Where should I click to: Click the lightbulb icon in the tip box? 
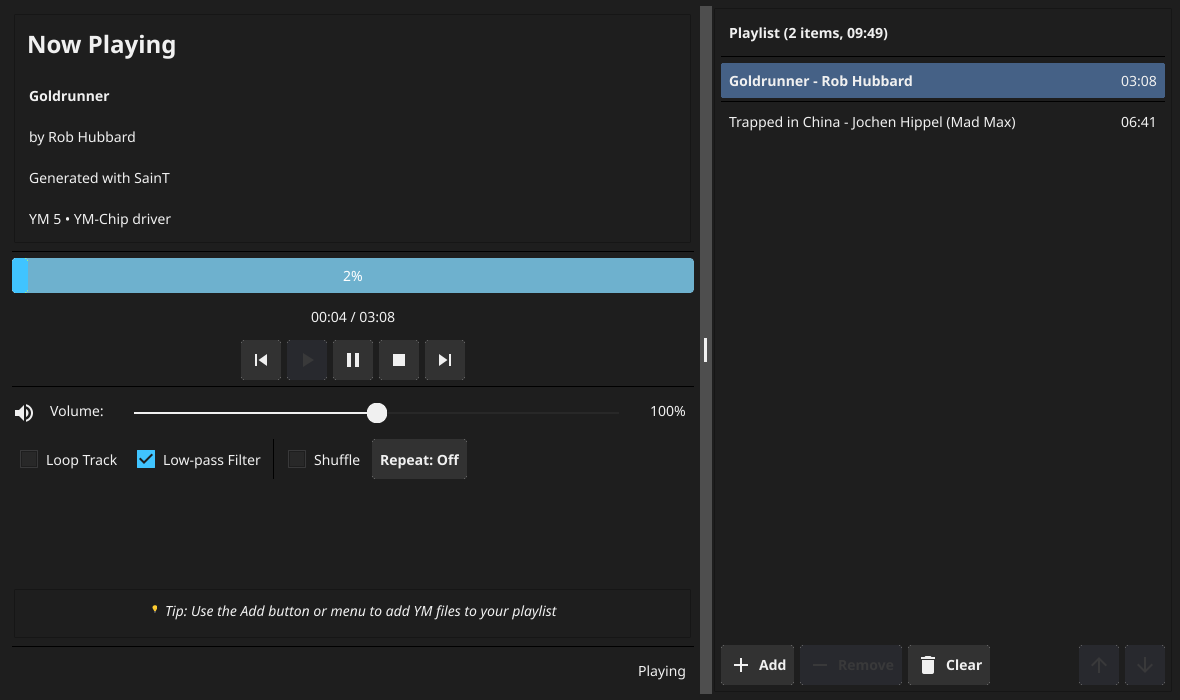(155, 610)
